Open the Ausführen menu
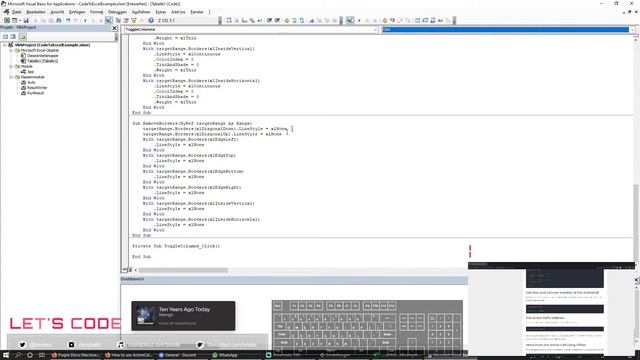 [141, 12]
